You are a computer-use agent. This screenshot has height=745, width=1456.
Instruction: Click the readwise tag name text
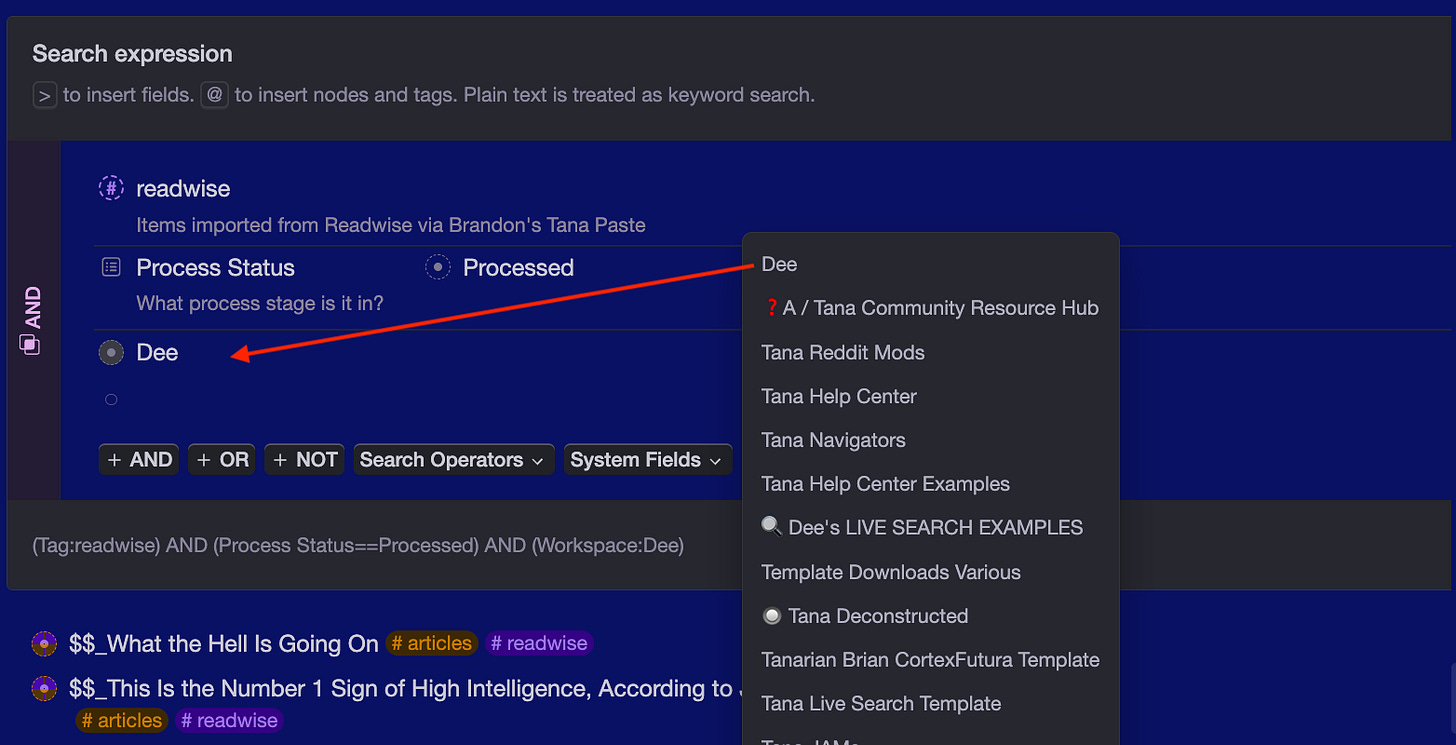(183, 188)
